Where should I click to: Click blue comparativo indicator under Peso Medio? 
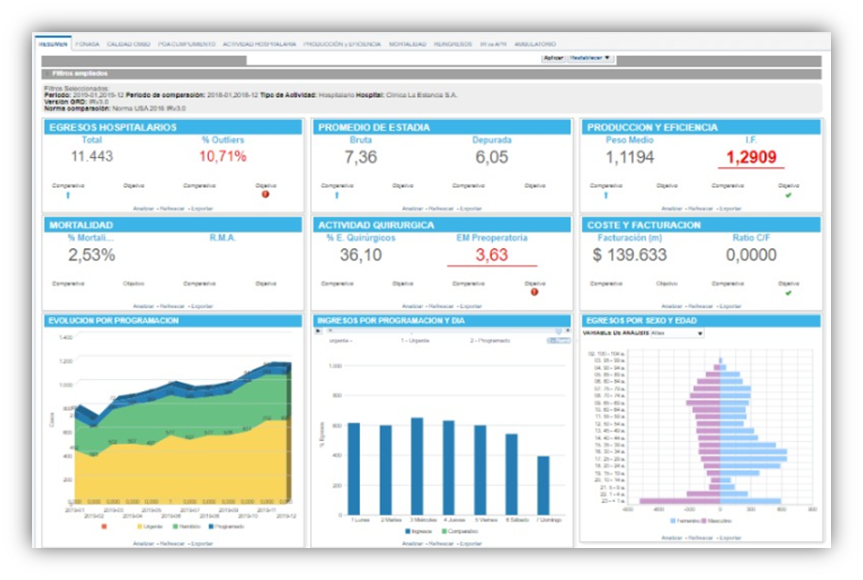[606, 194]
